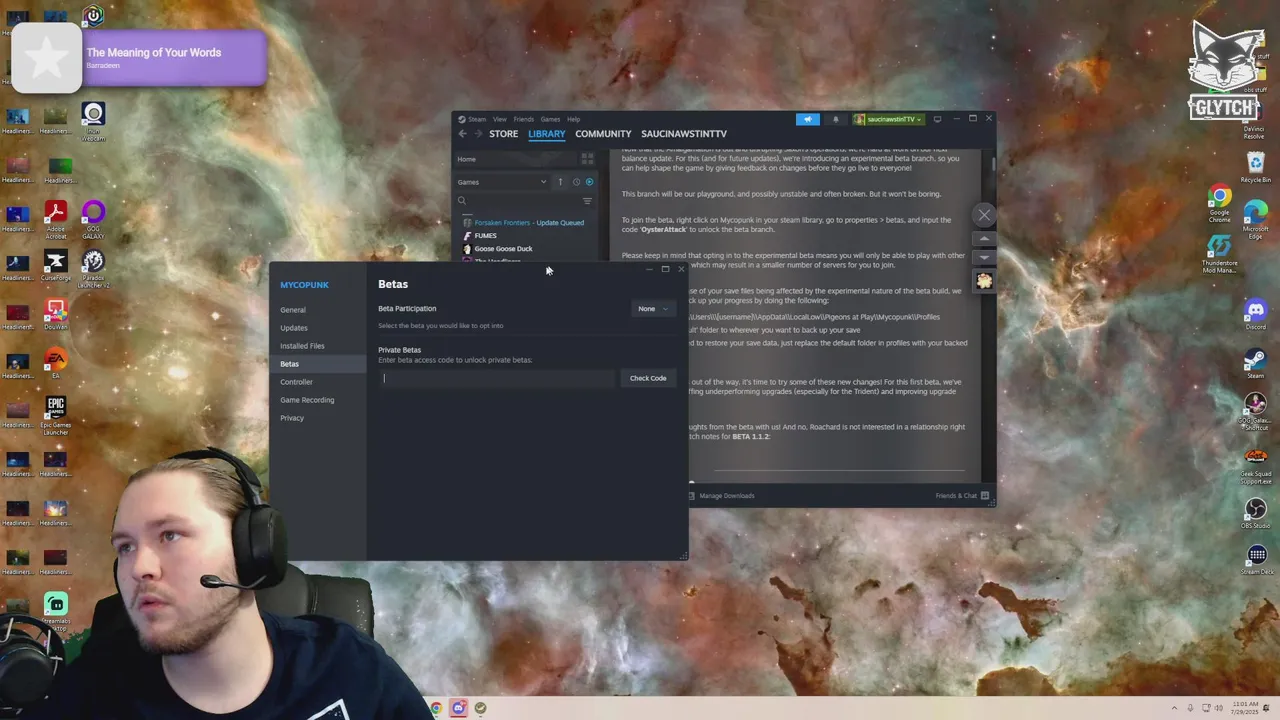Viewport: 1280px width, 720px height.
Task: Open Streamlabs desktop shortcut
Action: pyautogui.click(x=55, y=610)
